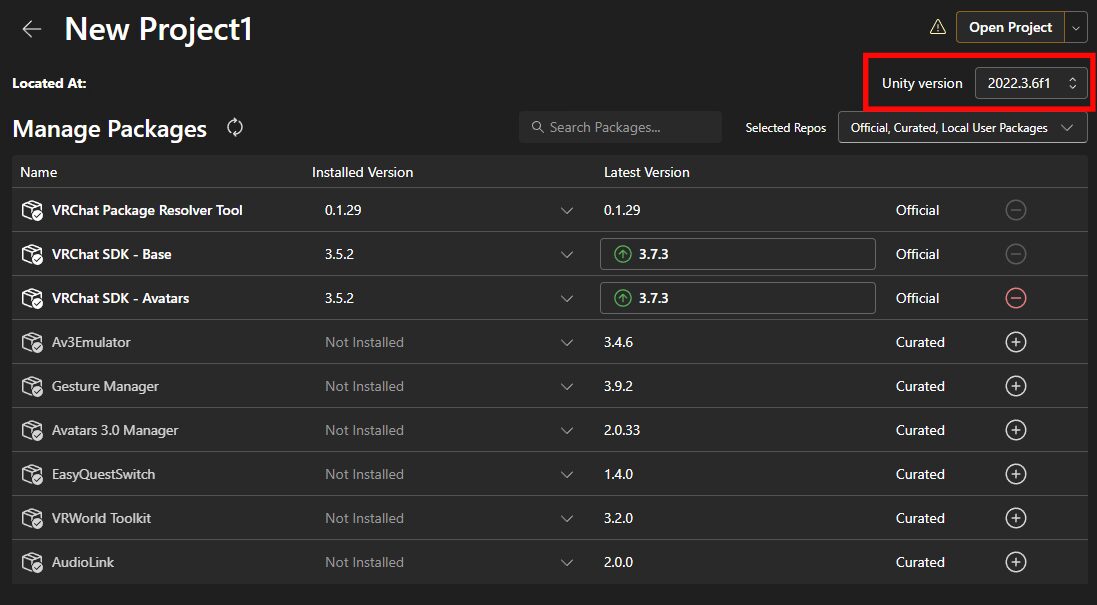Select the AudioLink name text
The height and width of the screenshot is (605, 1097).
[x=83, y=562]
